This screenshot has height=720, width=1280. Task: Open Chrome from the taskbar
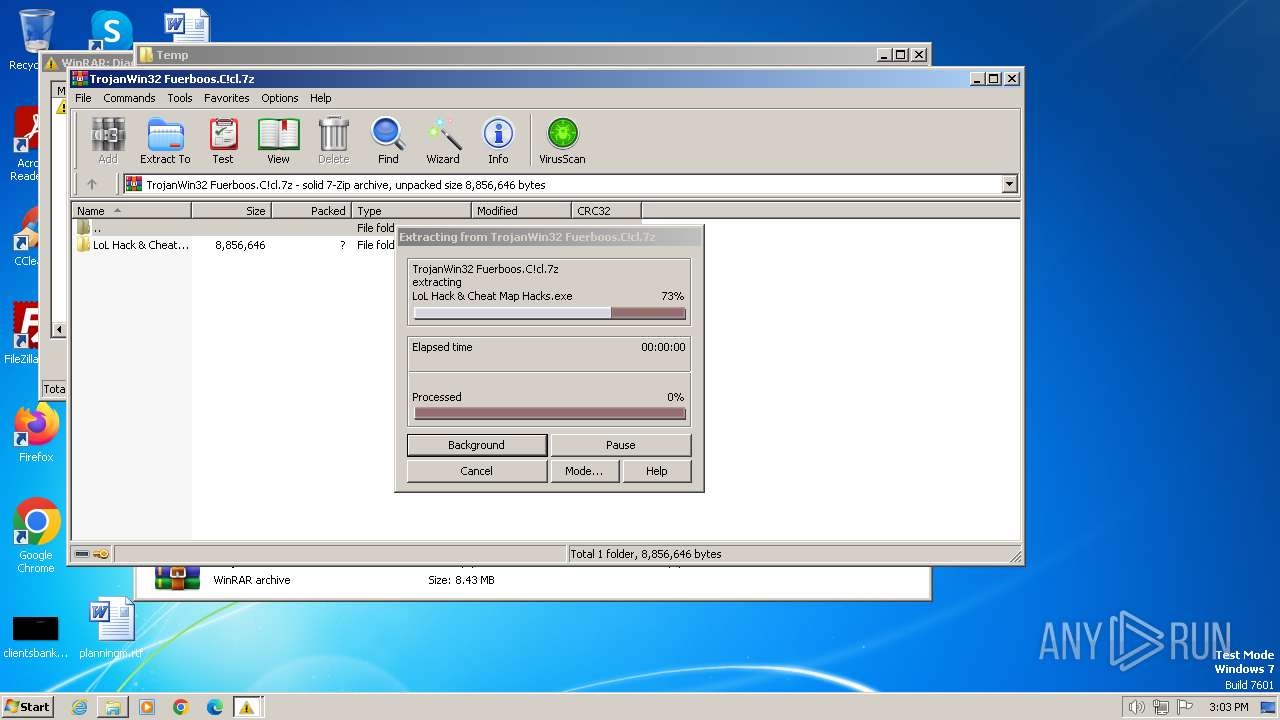(x=181, y=707)
